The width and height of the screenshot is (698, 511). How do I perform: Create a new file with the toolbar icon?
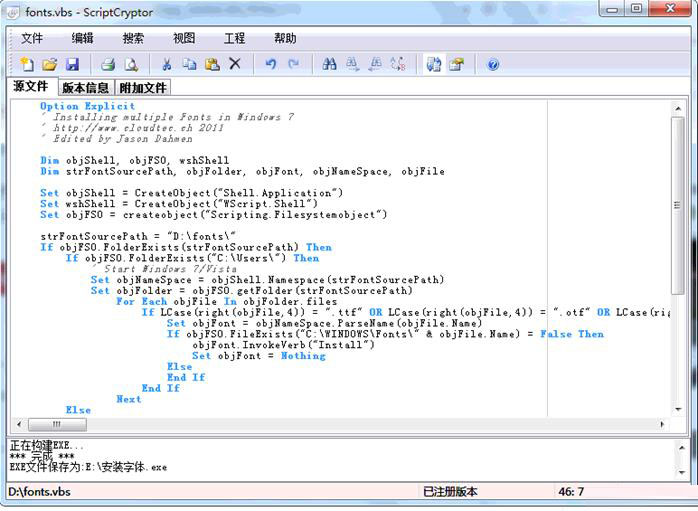pos(27,65)
